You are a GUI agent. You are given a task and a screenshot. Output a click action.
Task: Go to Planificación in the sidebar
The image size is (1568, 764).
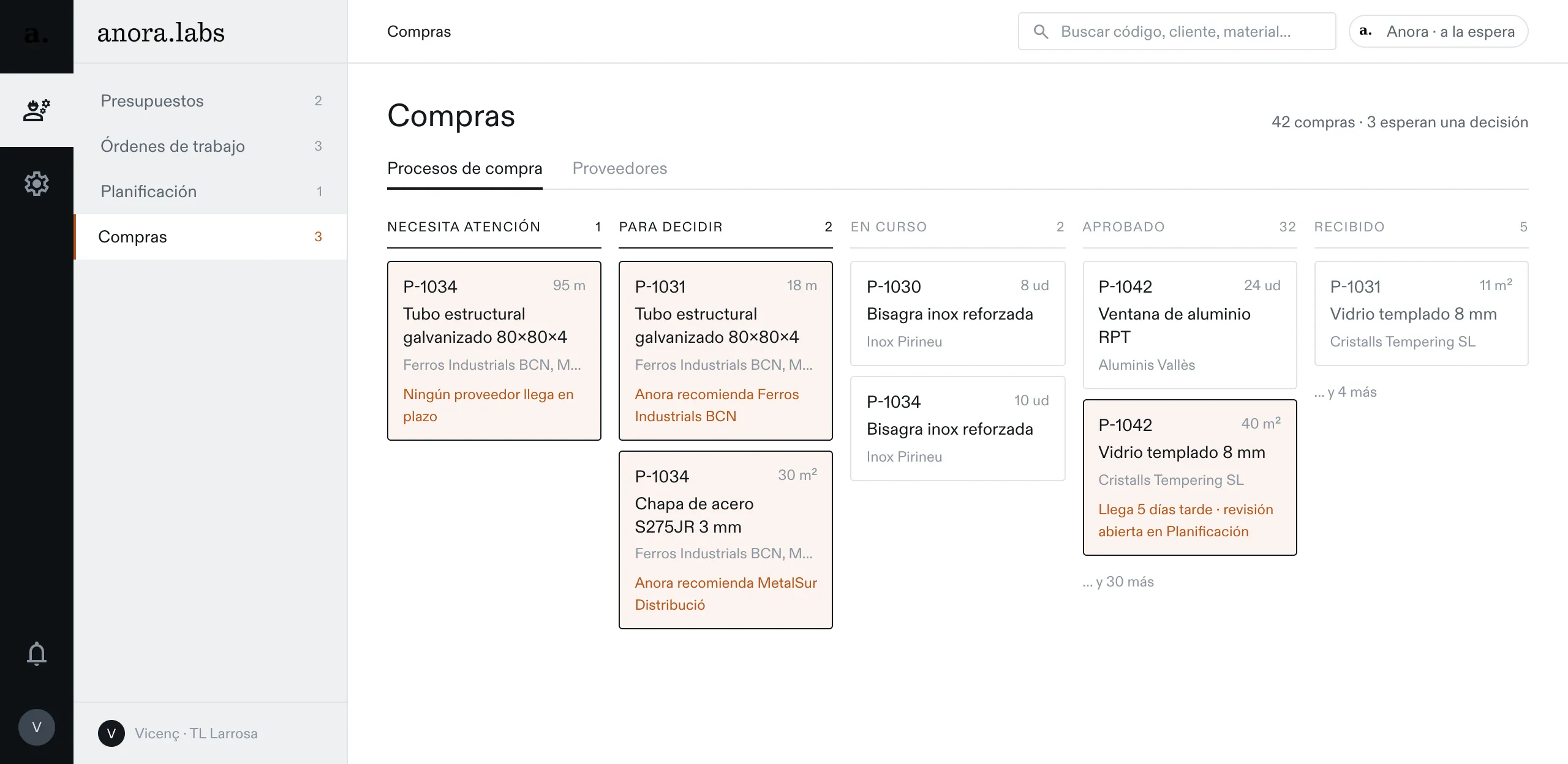211,191
